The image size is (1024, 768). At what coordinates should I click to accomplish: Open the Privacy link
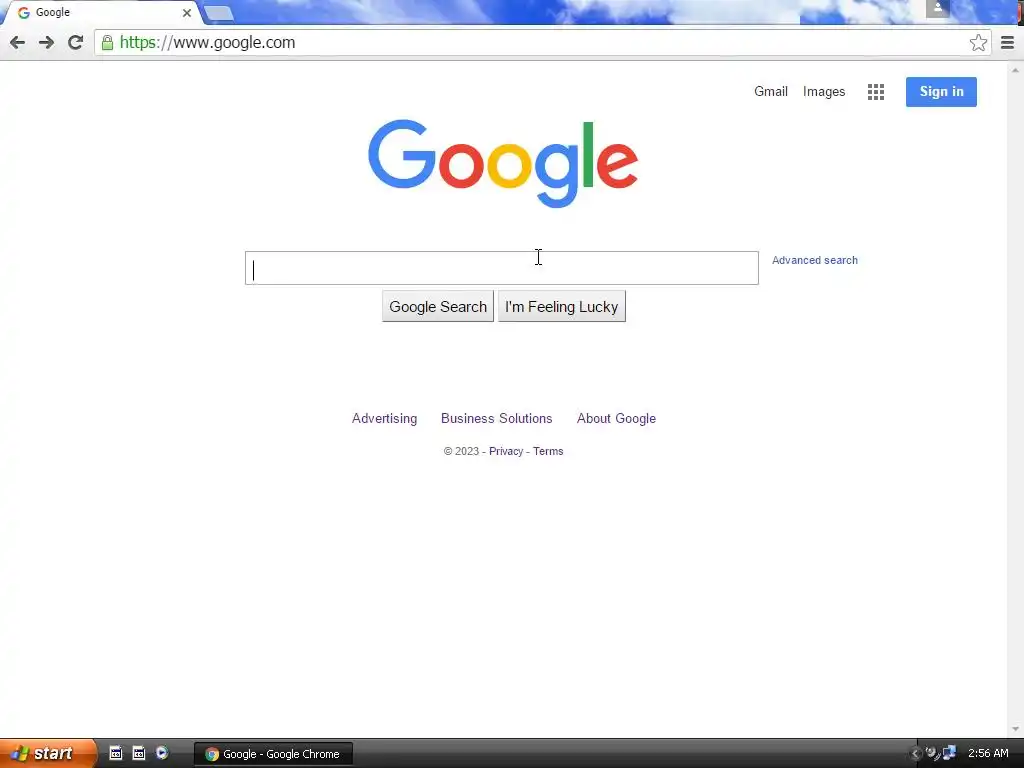coord(505,451)
